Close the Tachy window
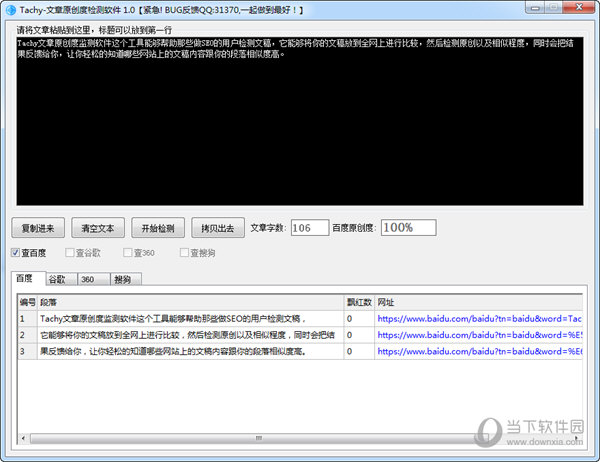The height and width of the screenshot is (462, 600). click(x=579, y=7)
